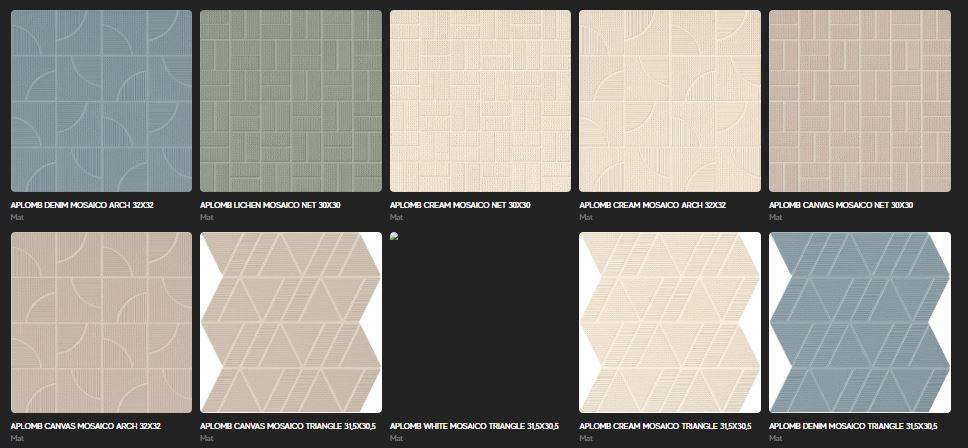Open the Cream Mosaico Arch tile image
The width and height of the screenshot is (968, 448).
coord(670,101)
